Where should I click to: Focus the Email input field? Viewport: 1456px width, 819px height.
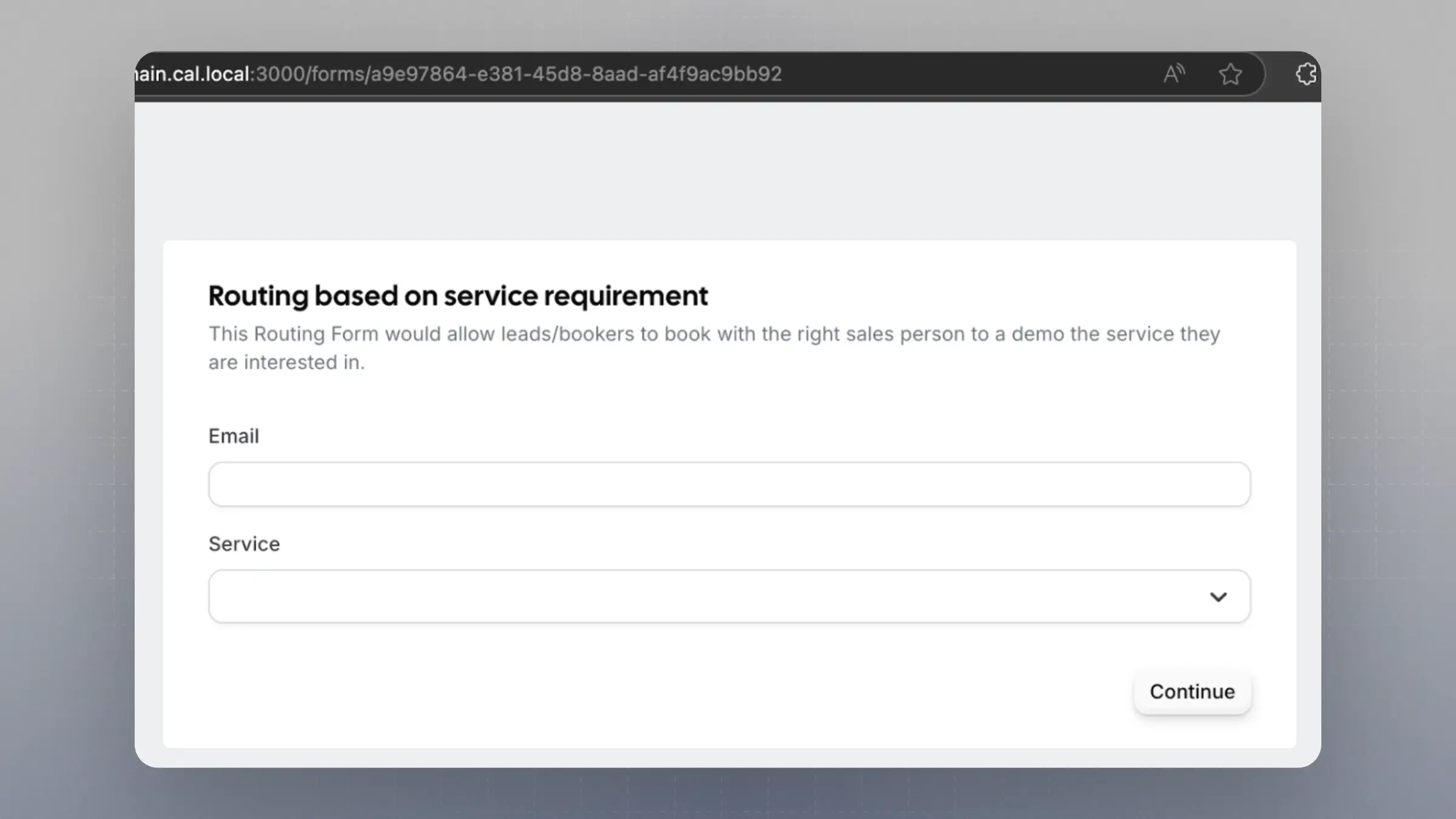point(729,484)
